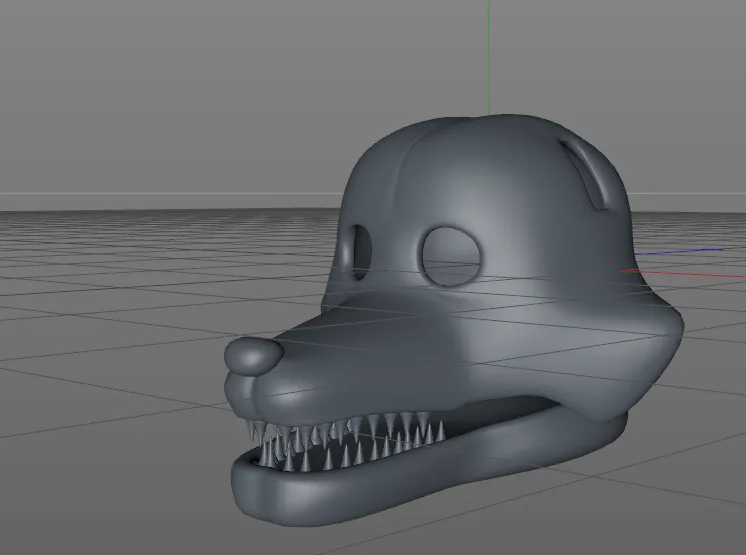The width and height of the screenshot is (746, 555).
Task: Click the ear slot on top of head
Action: [x=584, y=174]
